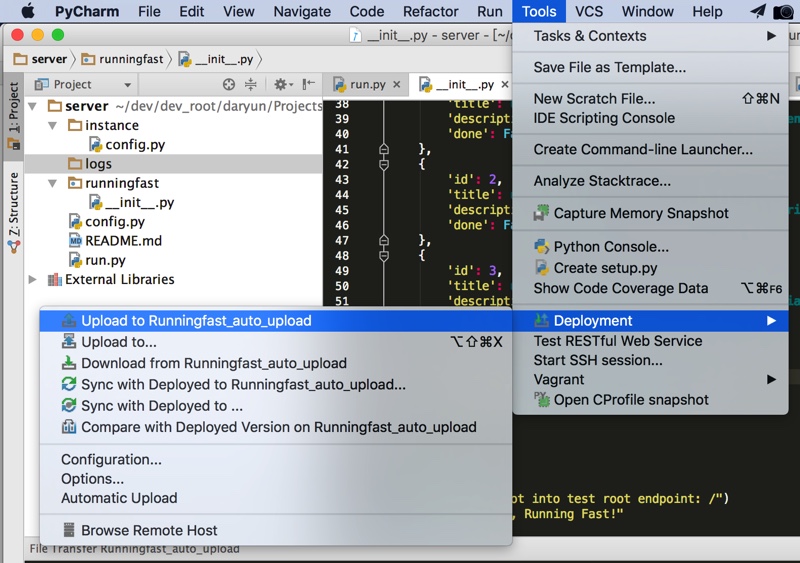Select config.py under instance folder
Image resolution: width=800 pixels, height=563 pixels.
(x=135, y=145)
